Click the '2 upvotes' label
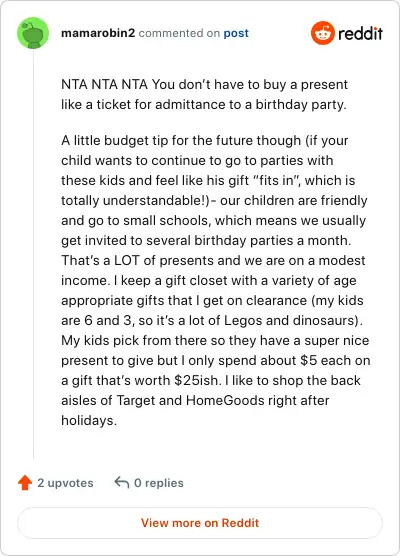 [65, 483]
